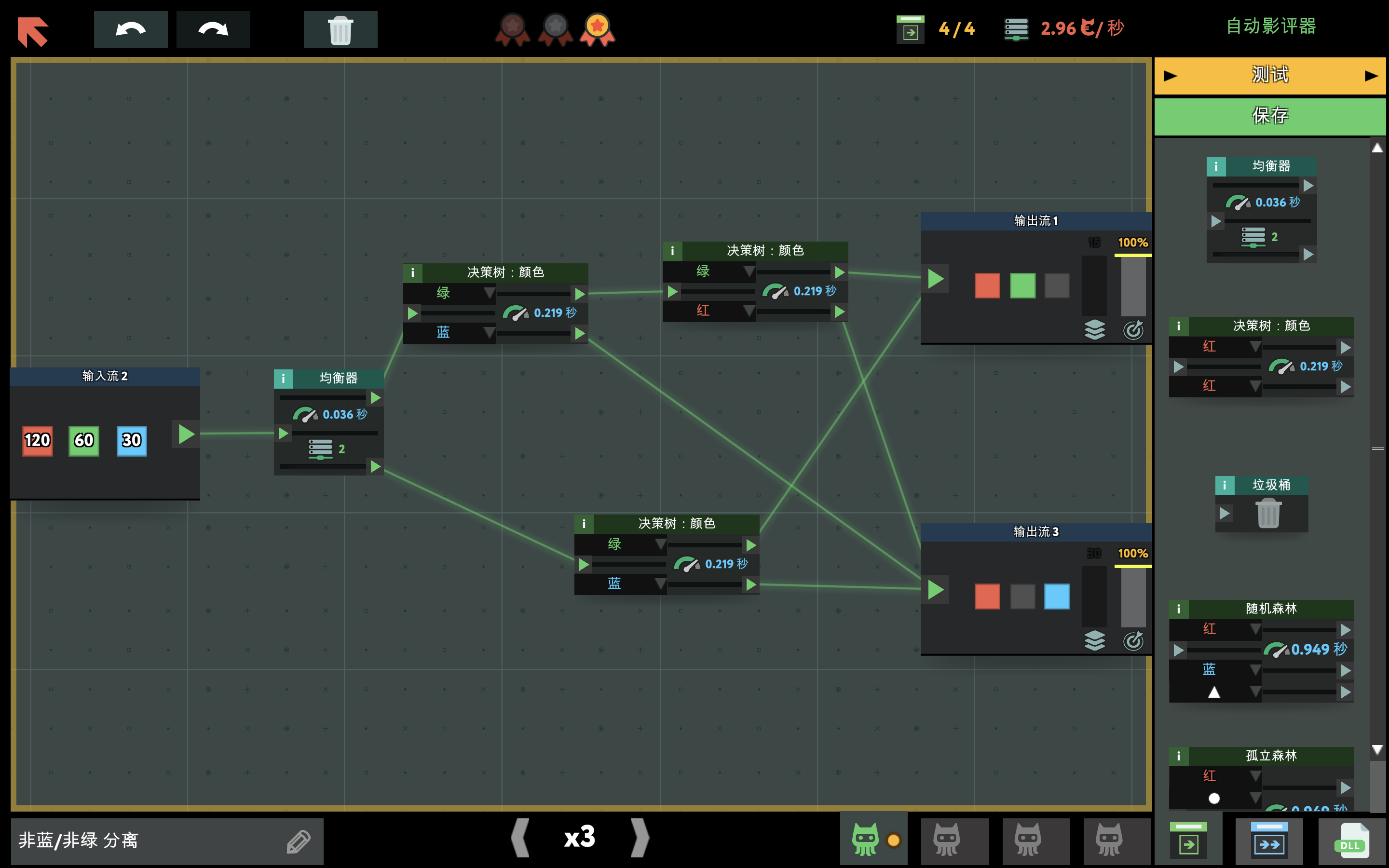1389x868 pixels.
Task: Click the target icon in 输出流 3
Action: pos(1132,641)
